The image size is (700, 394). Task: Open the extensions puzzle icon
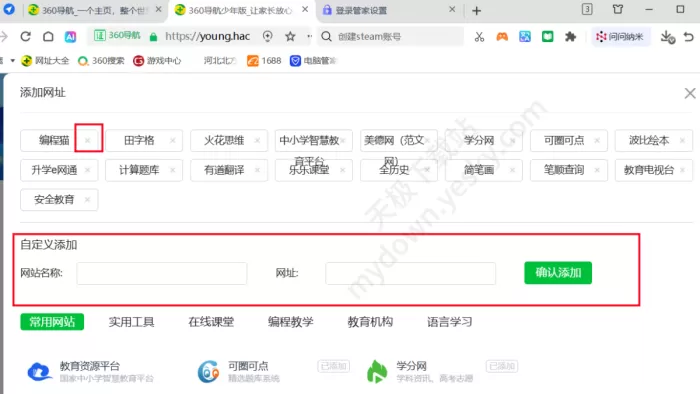pyautogui.click(x=571, y=37)
